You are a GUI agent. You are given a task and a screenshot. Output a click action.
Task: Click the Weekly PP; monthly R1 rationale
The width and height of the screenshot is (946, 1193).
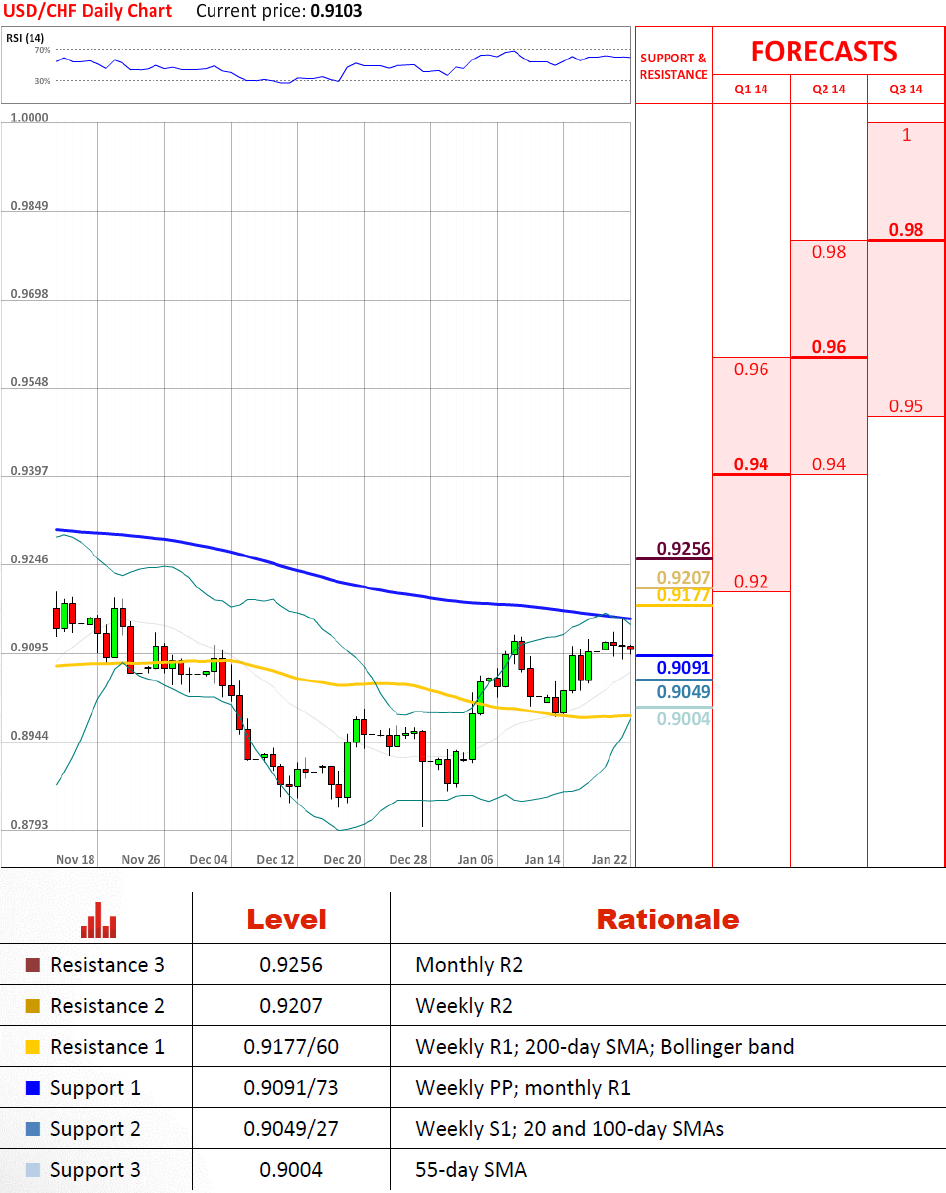pyautogui.click(x=523, y=1088)
